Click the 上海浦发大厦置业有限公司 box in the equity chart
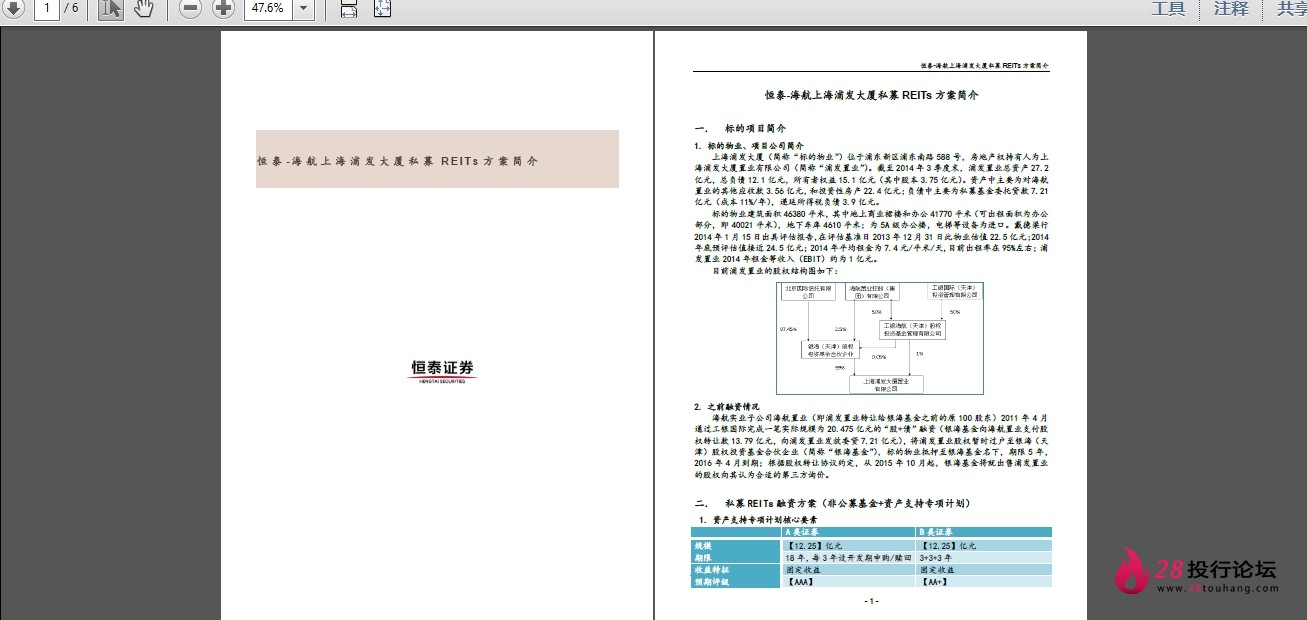Viewport: 1307px width, 620px height. click(x=886, y=384)
